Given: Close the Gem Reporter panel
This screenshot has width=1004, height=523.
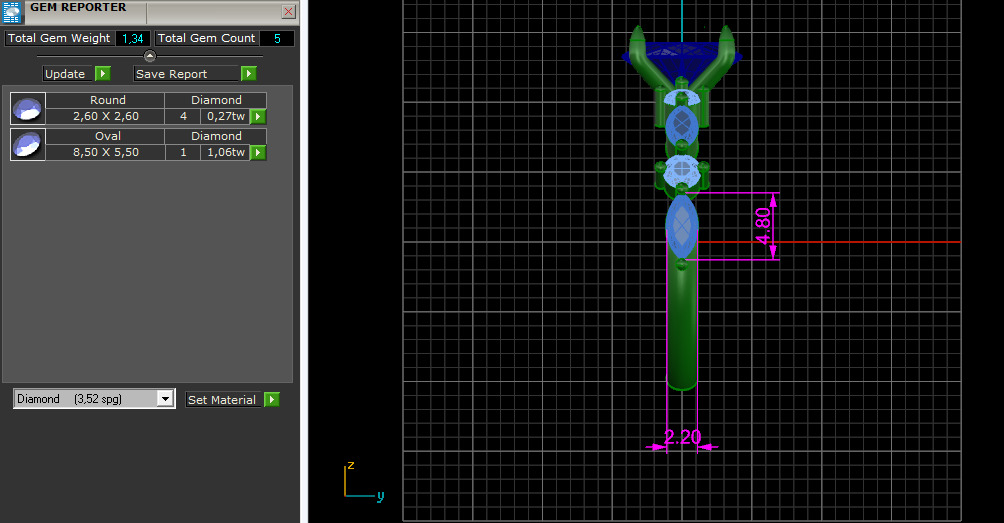Looking at the screenshot, I should click(x=289, y=12).
